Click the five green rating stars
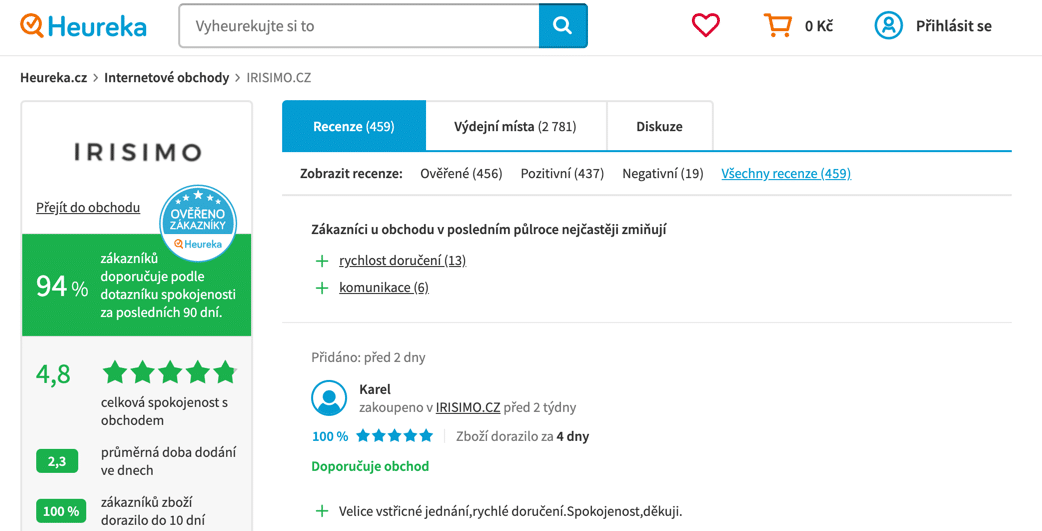 (169, 373)
